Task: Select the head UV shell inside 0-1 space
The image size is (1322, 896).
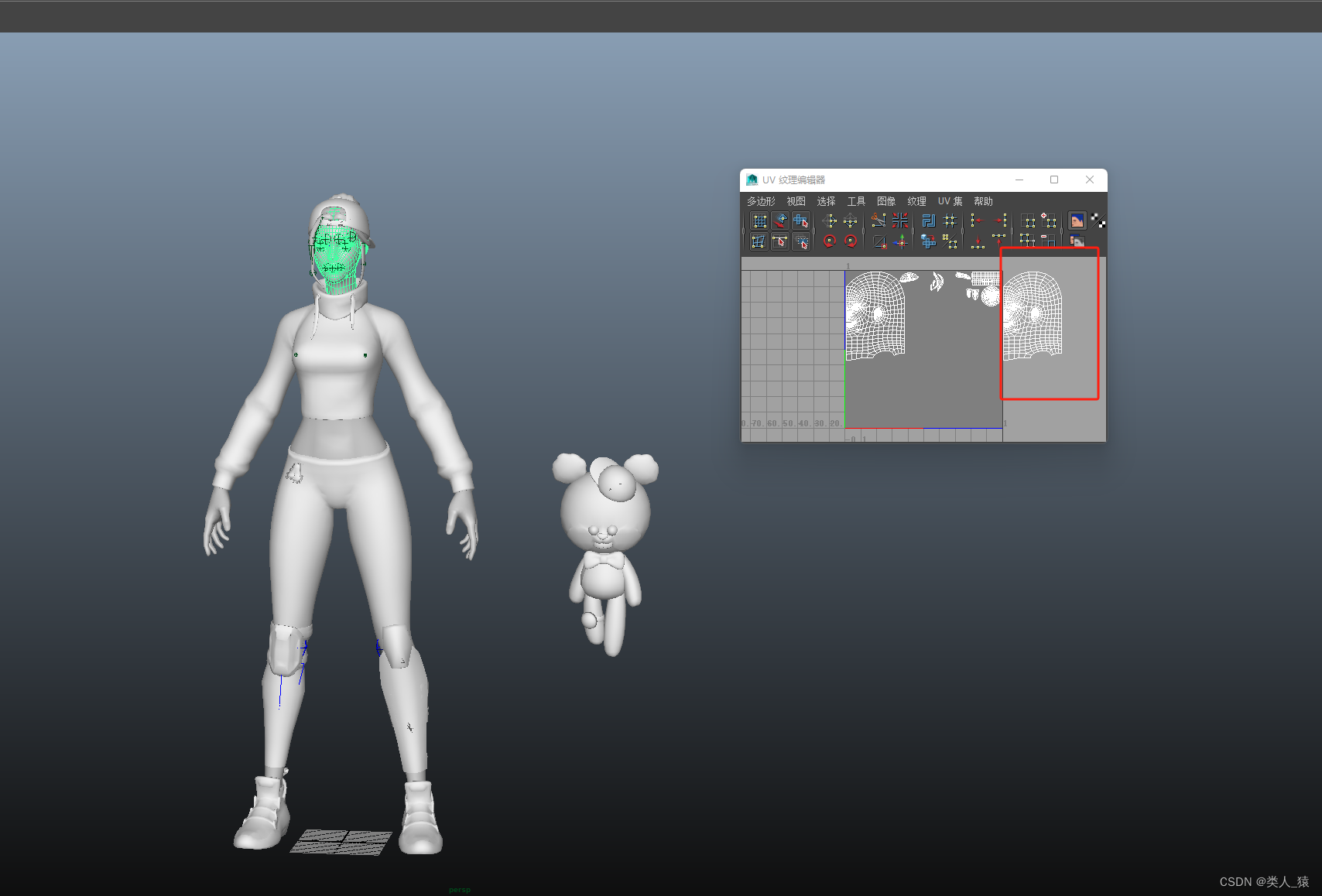Action: click(x=875, y=316)
